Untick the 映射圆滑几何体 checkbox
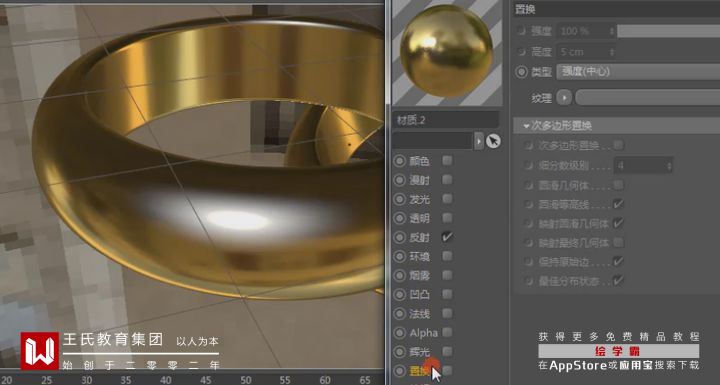Viewport: 720px width, 385px height. [x=619, y=223]
